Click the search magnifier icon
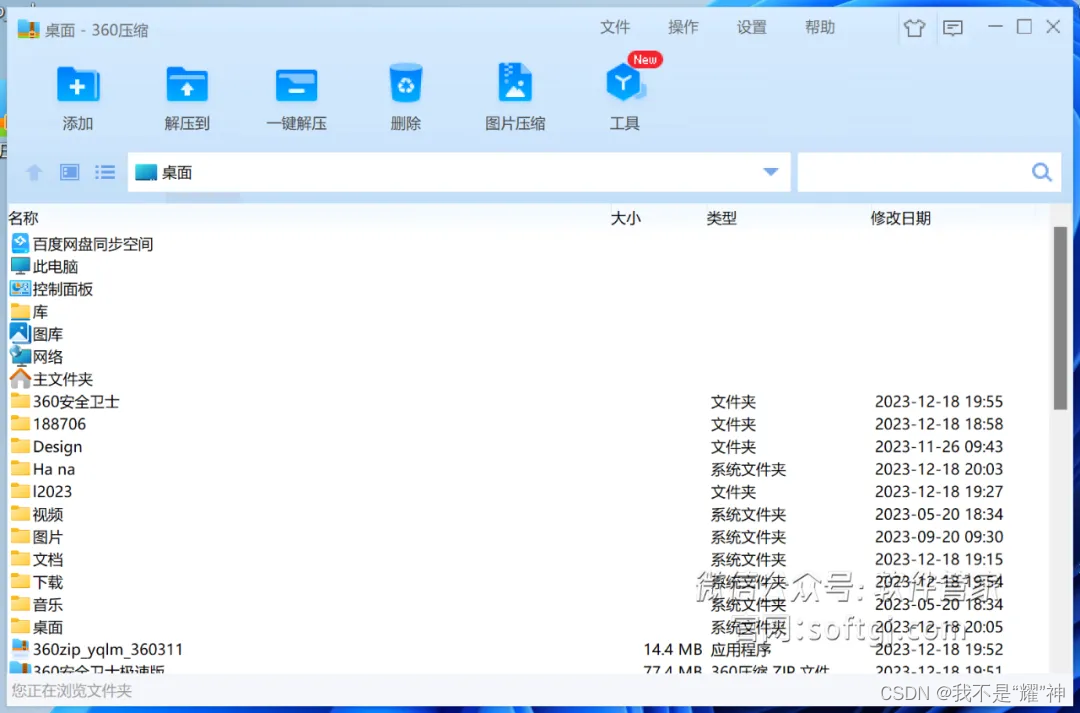This screenshot has width=1080, height=713. [1041, 172]
